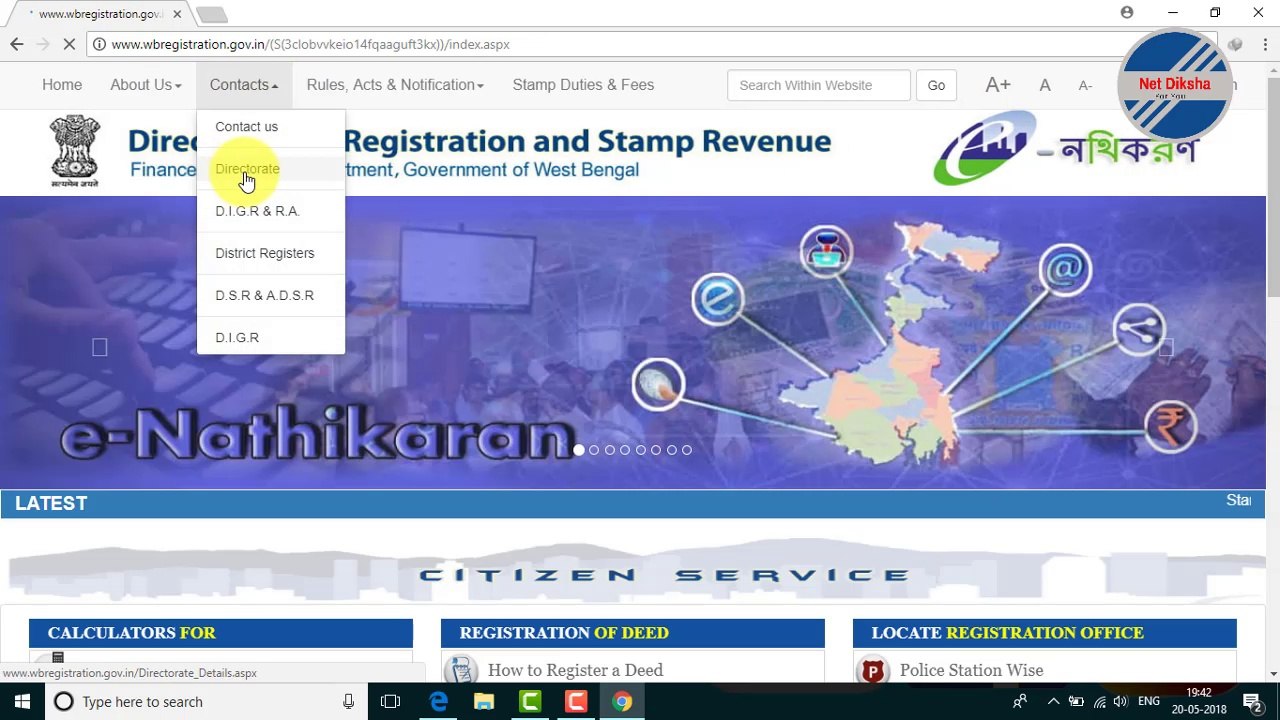Click previous slide control on banner
The image size is (1280, 720).
99,347
